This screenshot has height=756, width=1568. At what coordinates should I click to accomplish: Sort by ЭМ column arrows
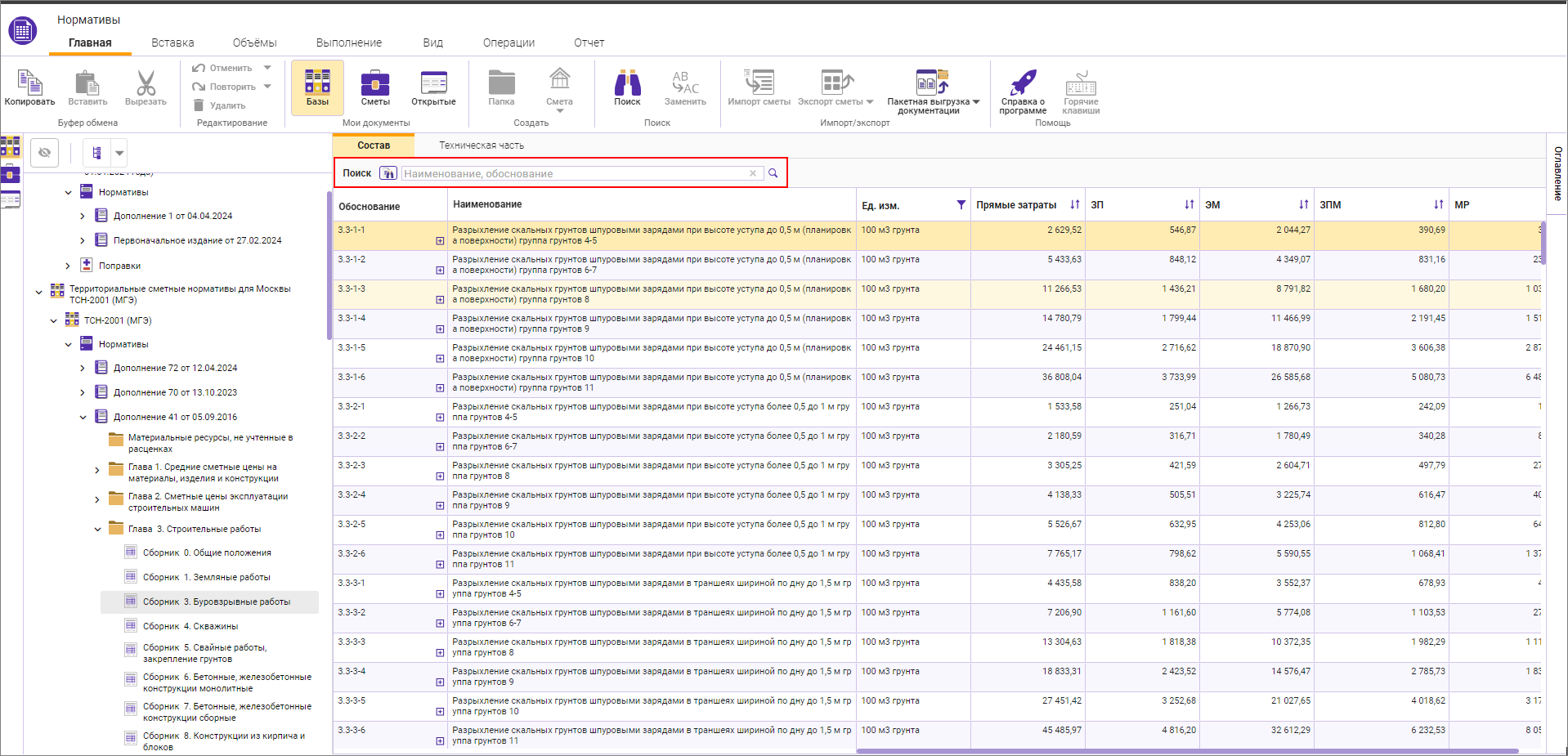pos(1303,204)
